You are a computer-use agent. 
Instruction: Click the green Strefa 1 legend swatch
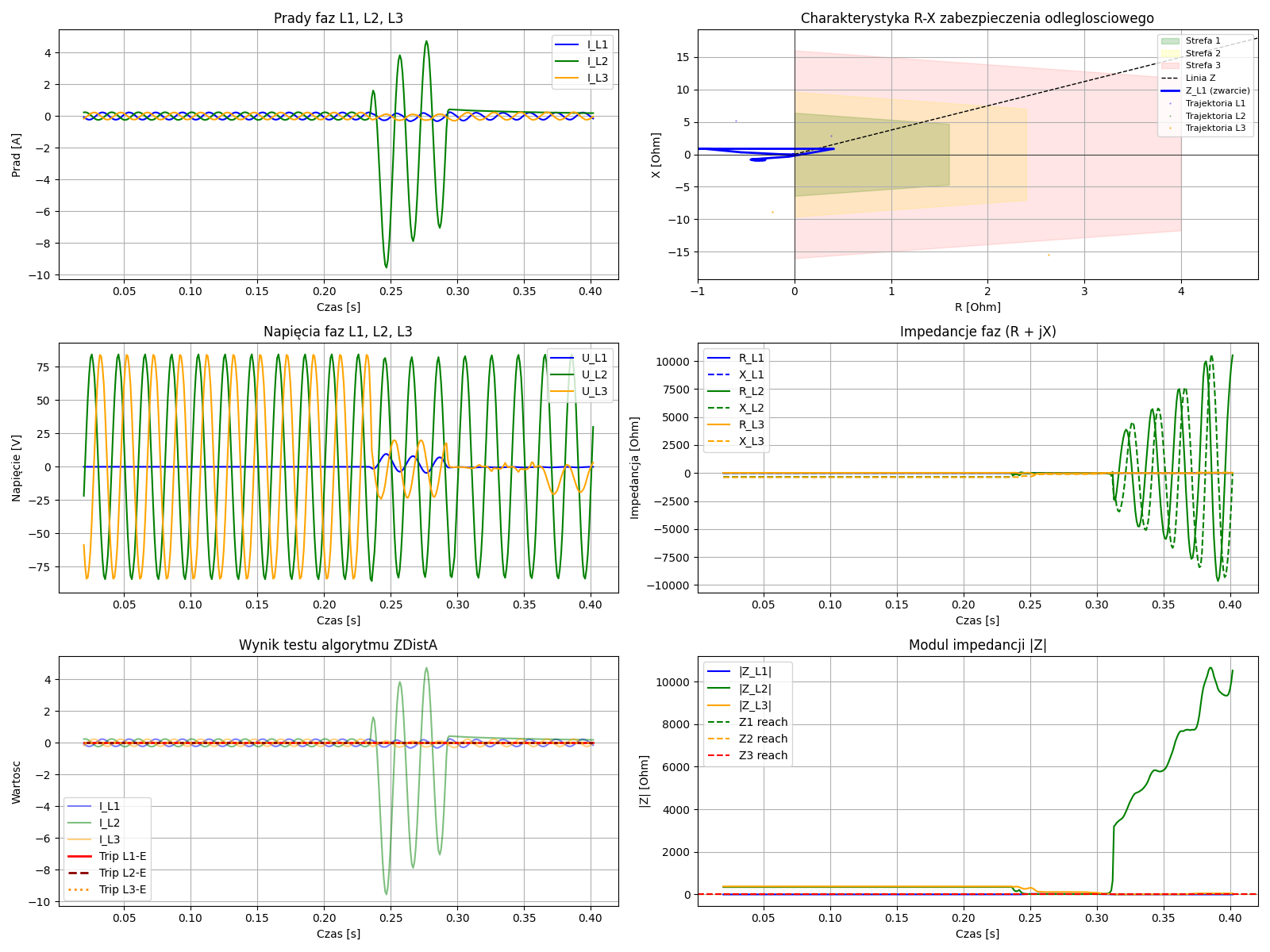[x=1170, y=40]
